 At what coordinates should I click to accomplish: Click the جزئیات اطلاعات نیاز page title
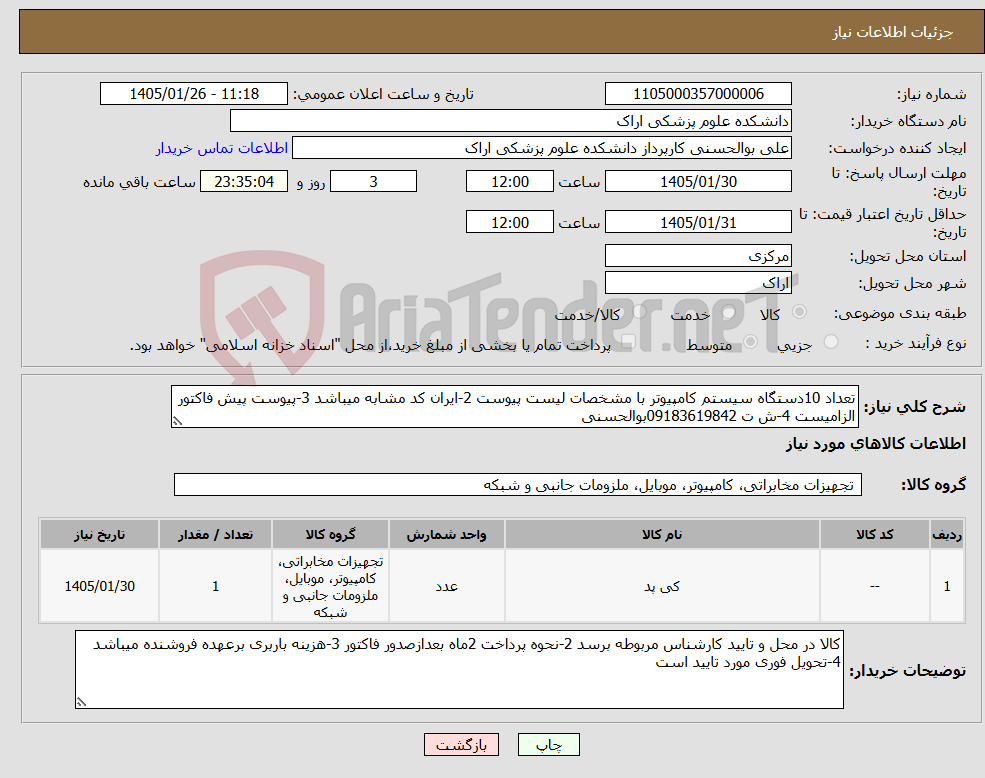pos(893,31)
